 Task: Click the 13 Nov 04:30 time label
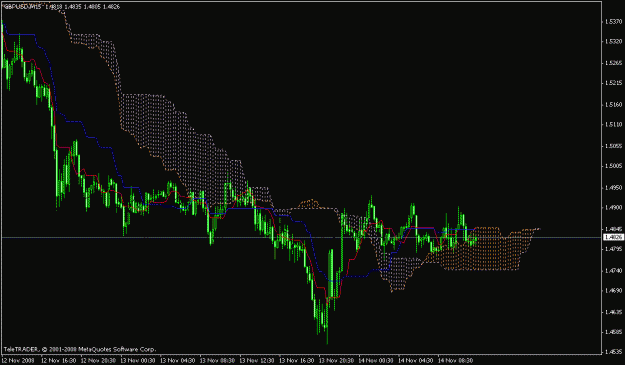[177, 360]
